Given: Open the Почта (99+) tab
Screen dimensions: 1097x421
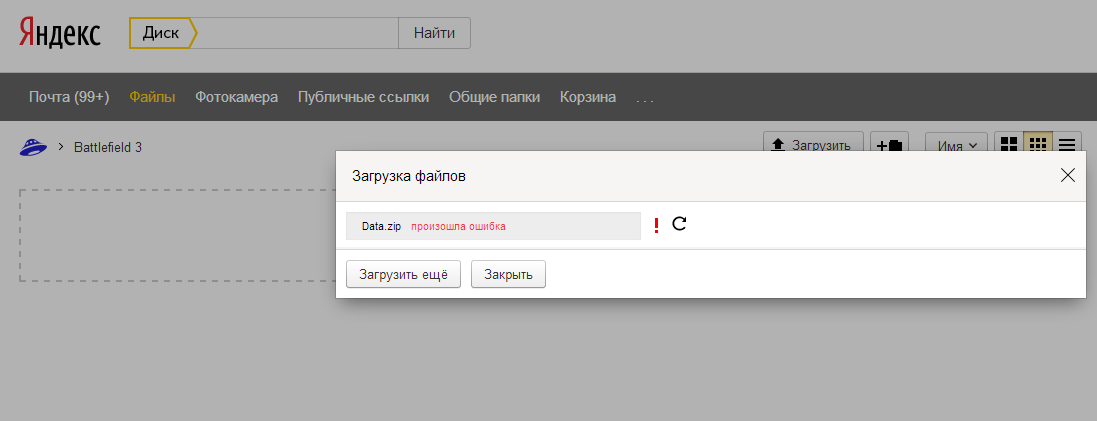Looking at the screenshot, I should tap(69, 97).
